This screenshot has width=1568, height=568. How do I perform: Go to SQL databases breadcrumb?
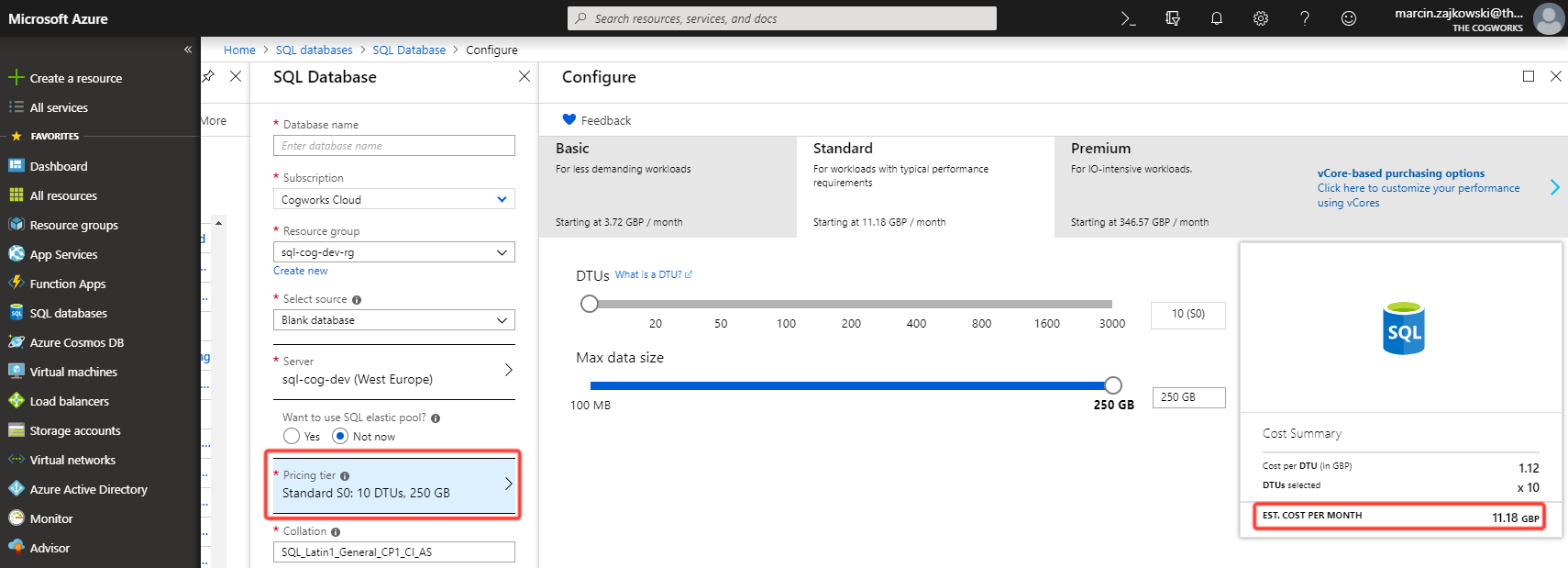coord(314,50)
